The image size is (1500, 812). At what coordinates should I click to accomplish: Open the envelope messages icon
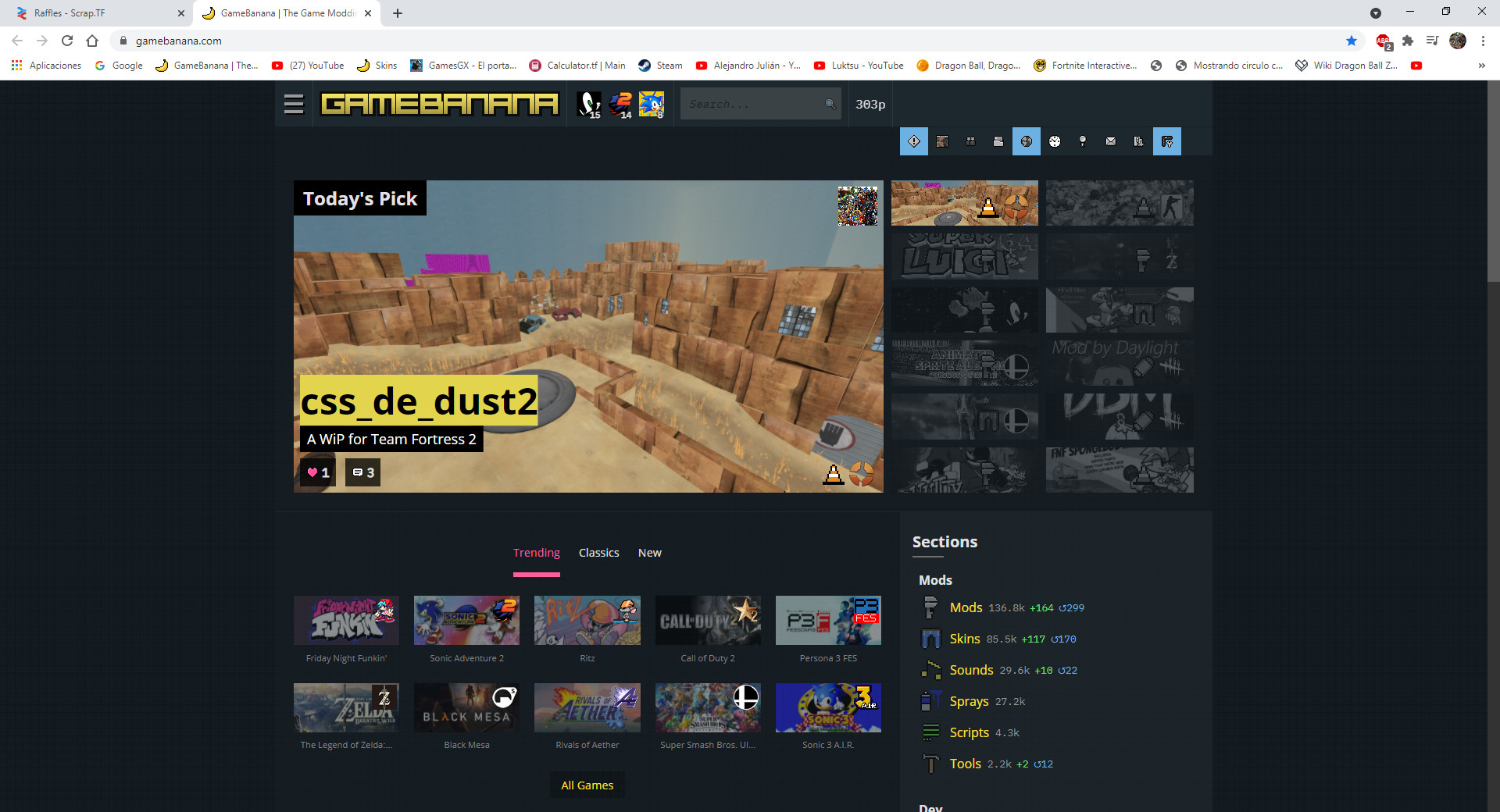point(1110,141)
